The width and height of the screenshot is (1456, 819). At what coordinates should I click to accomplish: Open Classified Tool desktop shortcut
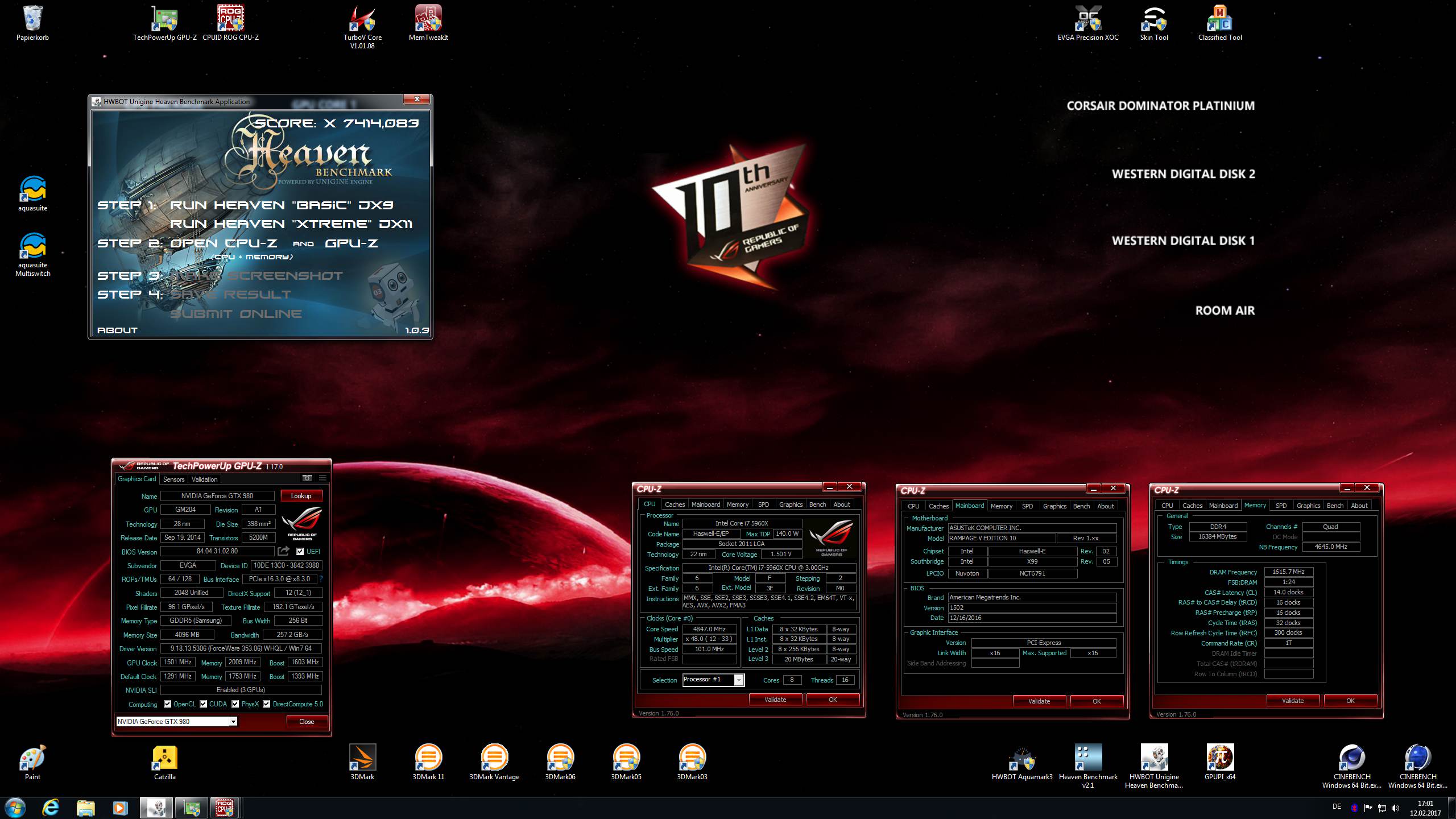click(x=1220, y=23)
